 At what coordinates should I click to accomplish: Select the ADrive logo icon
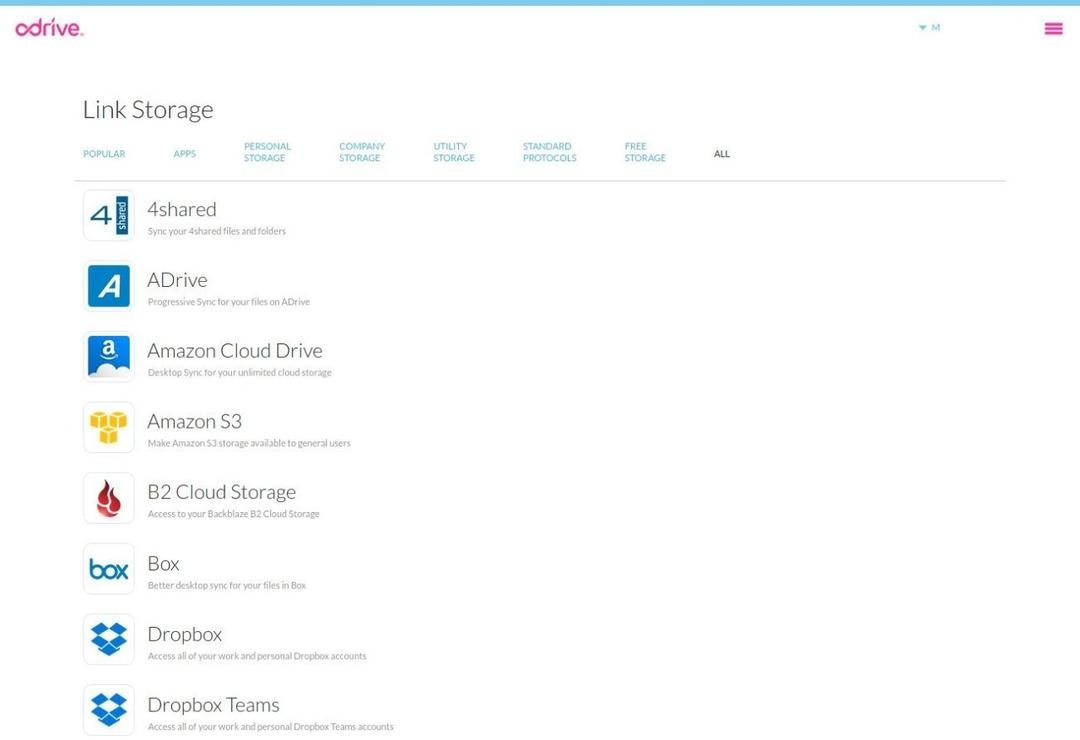[x=109, y=286]
